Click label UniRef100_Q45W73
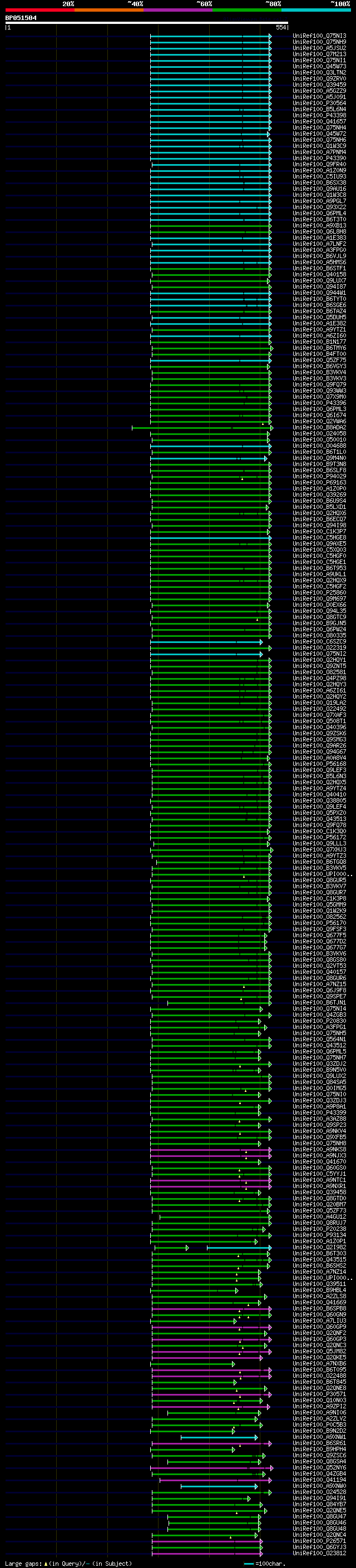 tap(319, 66)
